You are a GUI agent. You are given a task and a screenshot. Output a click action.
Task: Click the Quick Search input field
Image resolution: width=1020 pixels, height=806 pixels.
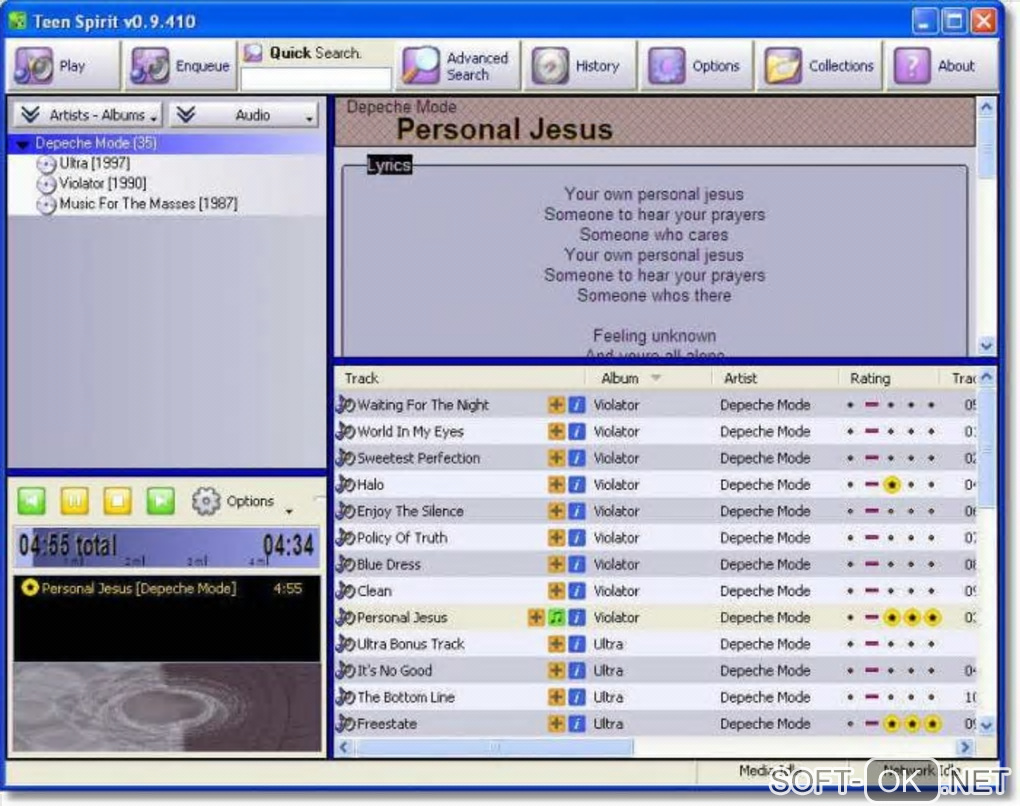pos(315,79)
